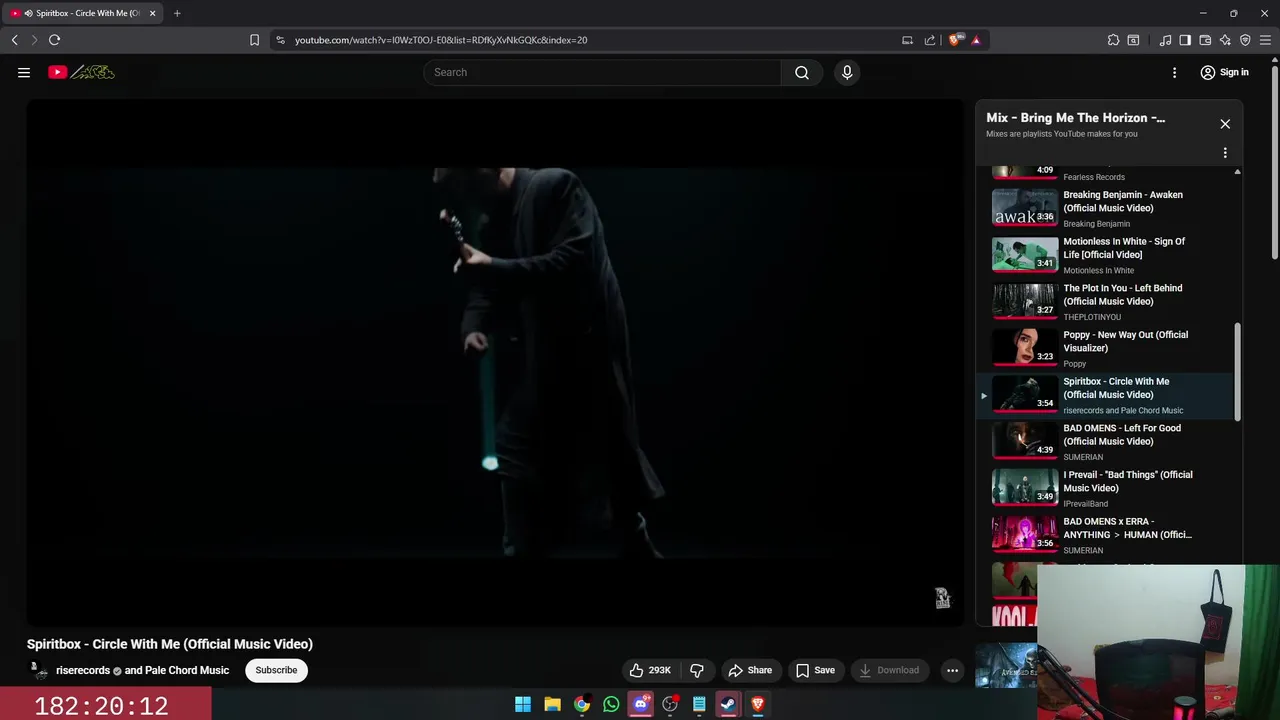The height and width of the screenshot is (720, 1280).
Task: Click the address bar URL
Action: 441,40
